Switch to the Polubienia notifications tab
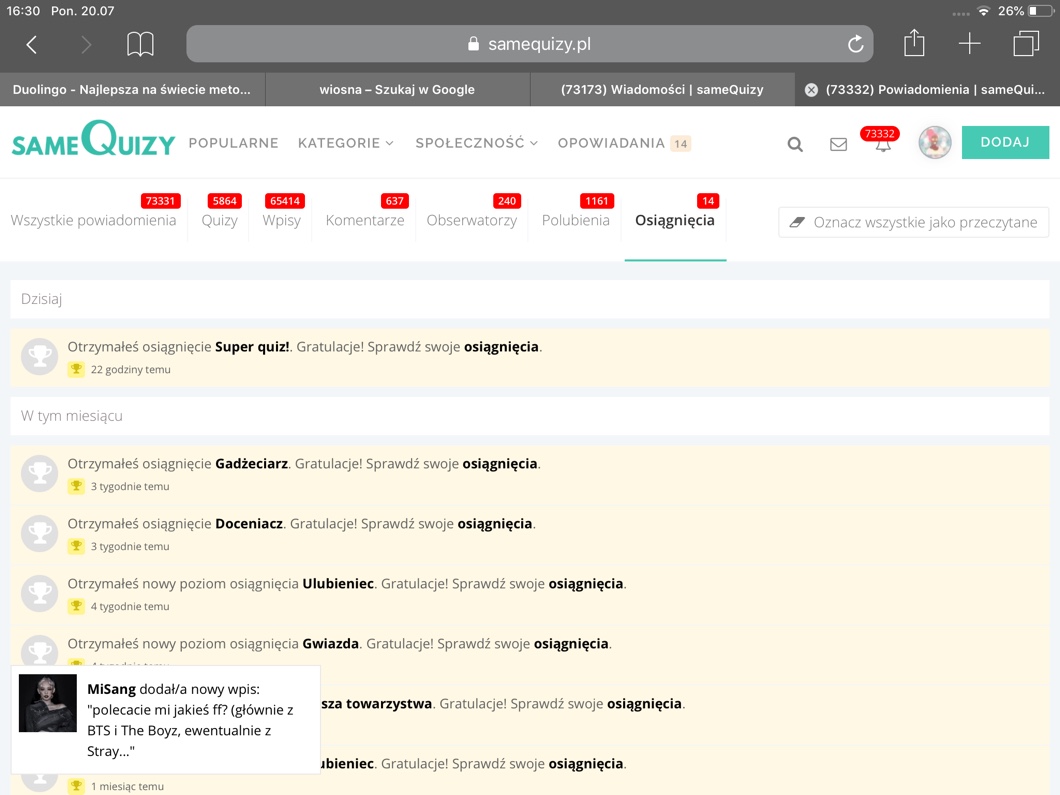This screenshot has width=1060, height=795. [x=575, y=220]
